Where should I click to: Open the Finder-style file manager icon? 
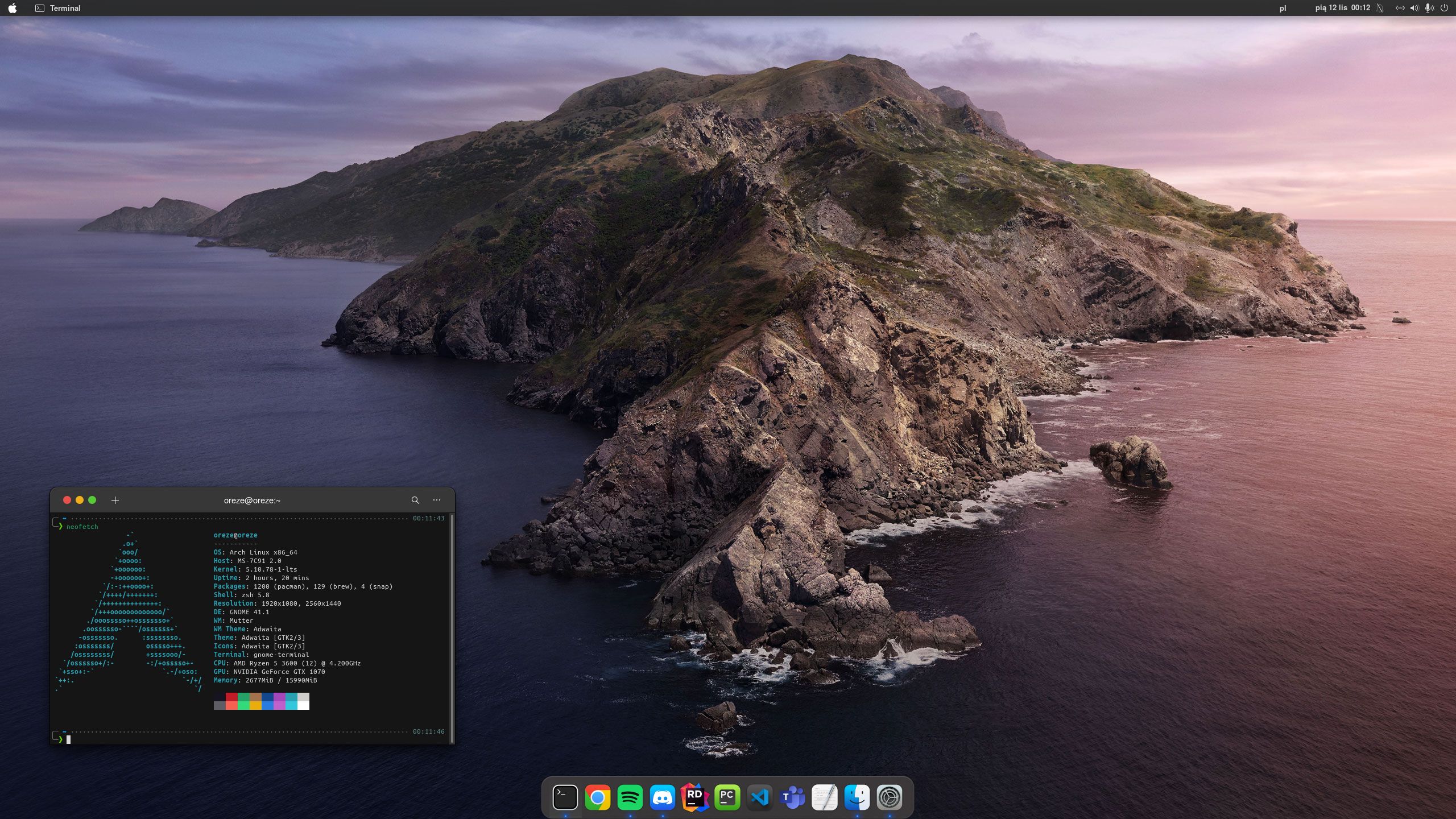857,797
